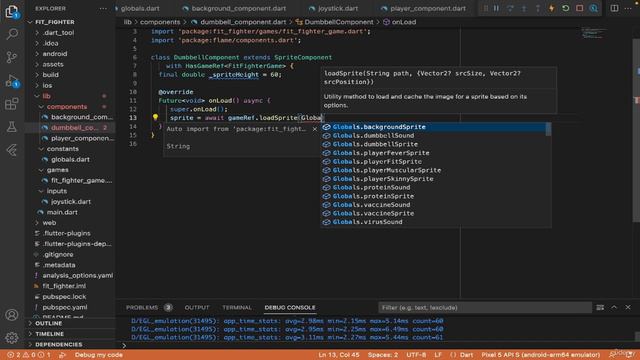Open the Manage gear settings

[x=12, y=338]
